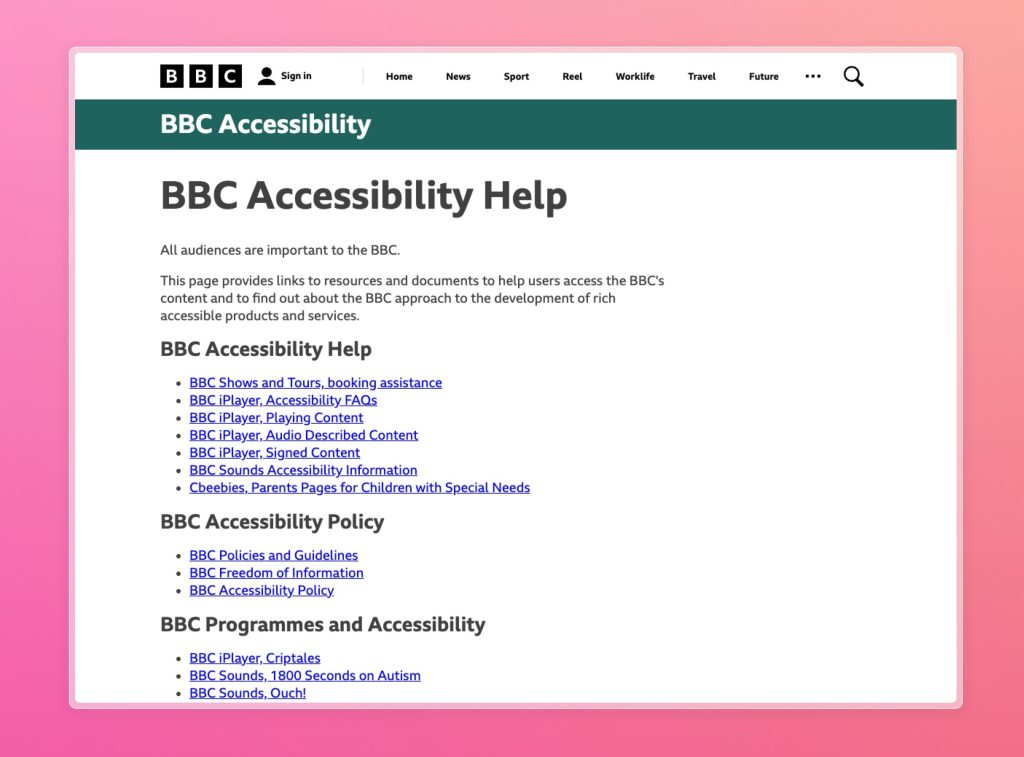The height and width of the screenshot is (757, 1024).
Task: Open BBC Sounds, Ouch! link
Action: pyautogui.click(x=248, y=693)
